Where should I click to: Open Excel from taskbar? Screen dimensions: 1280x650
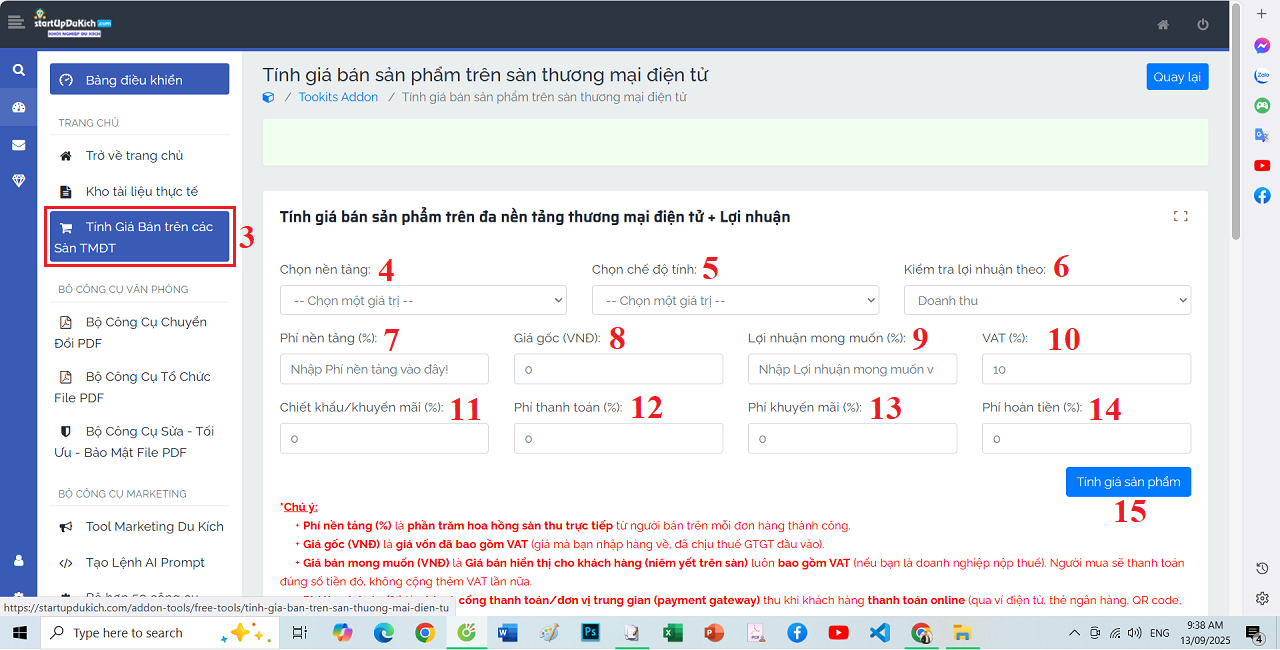pos(672,633)
